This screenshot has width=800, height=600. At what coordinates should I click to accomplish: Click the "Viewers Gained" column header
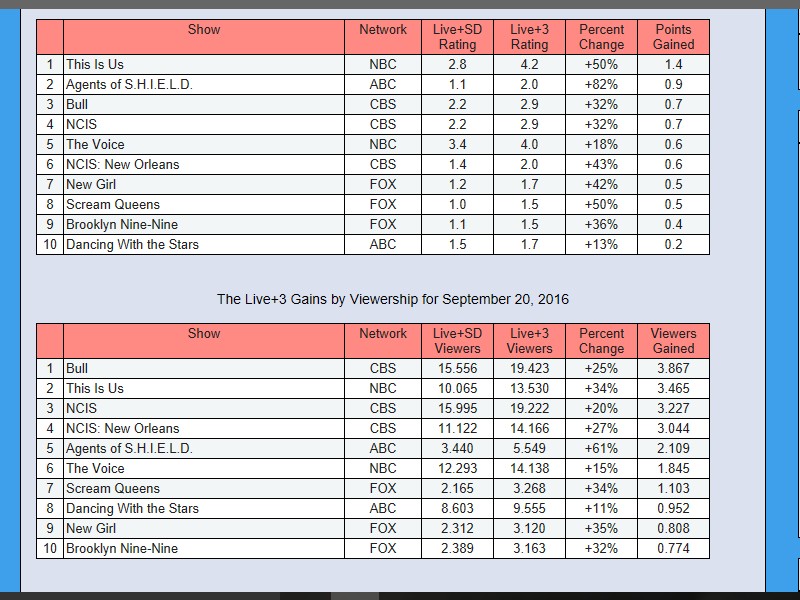(x=673, y=341)
